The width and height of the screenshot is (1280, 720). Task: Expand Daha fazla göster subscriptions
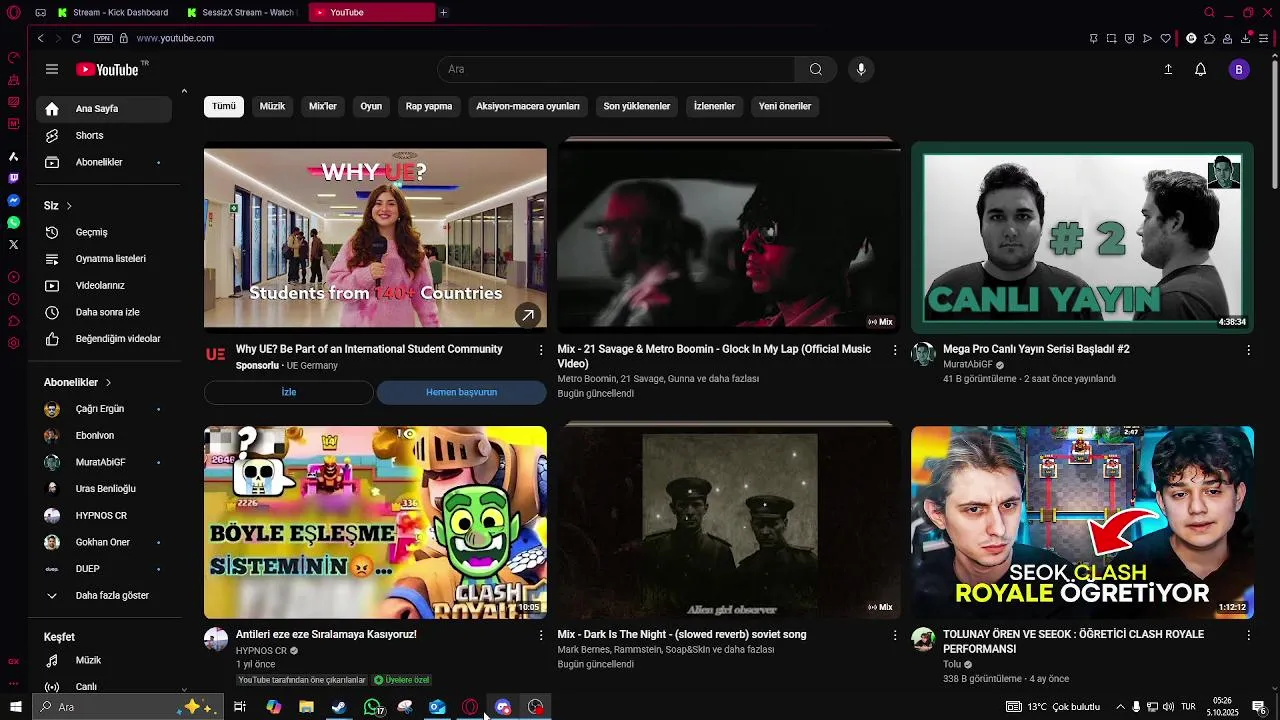pyautogui.click(x=104, y=595)
